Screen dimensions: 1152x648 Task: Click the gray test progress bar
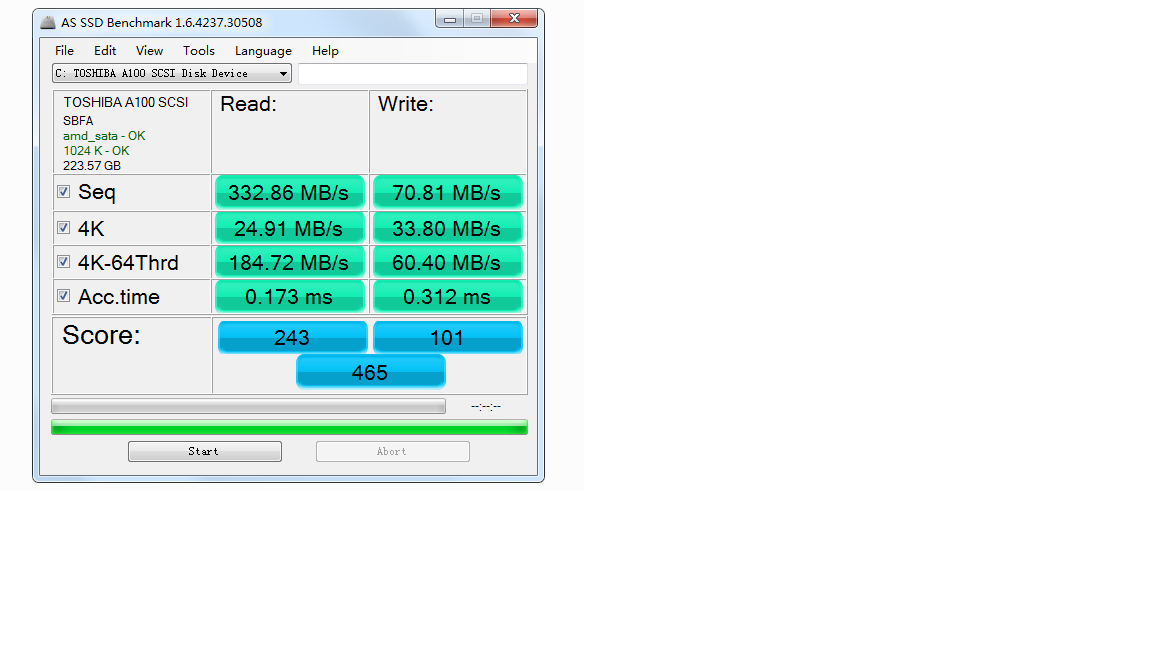coord(248,406)
